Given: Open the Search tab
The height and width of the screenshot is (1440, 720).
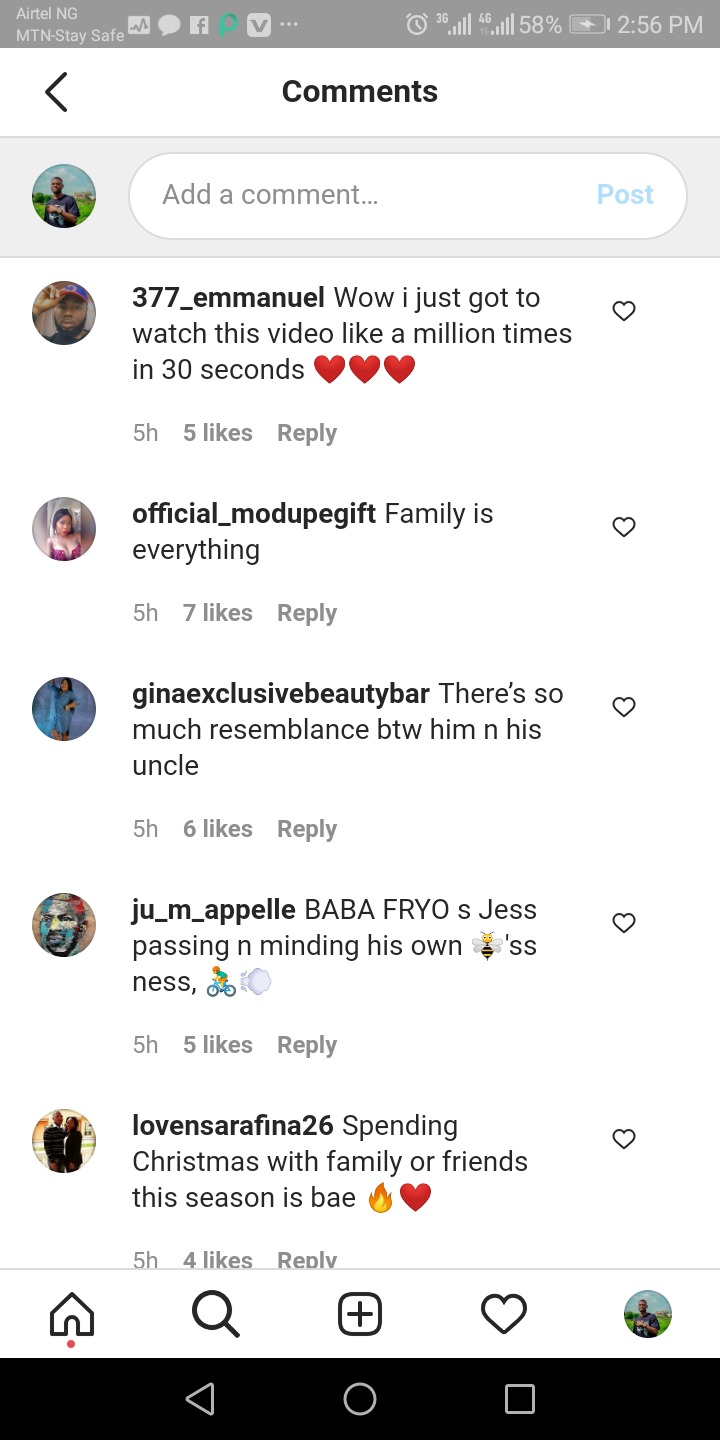Looking at the screenshot, I should point(216,1313).
